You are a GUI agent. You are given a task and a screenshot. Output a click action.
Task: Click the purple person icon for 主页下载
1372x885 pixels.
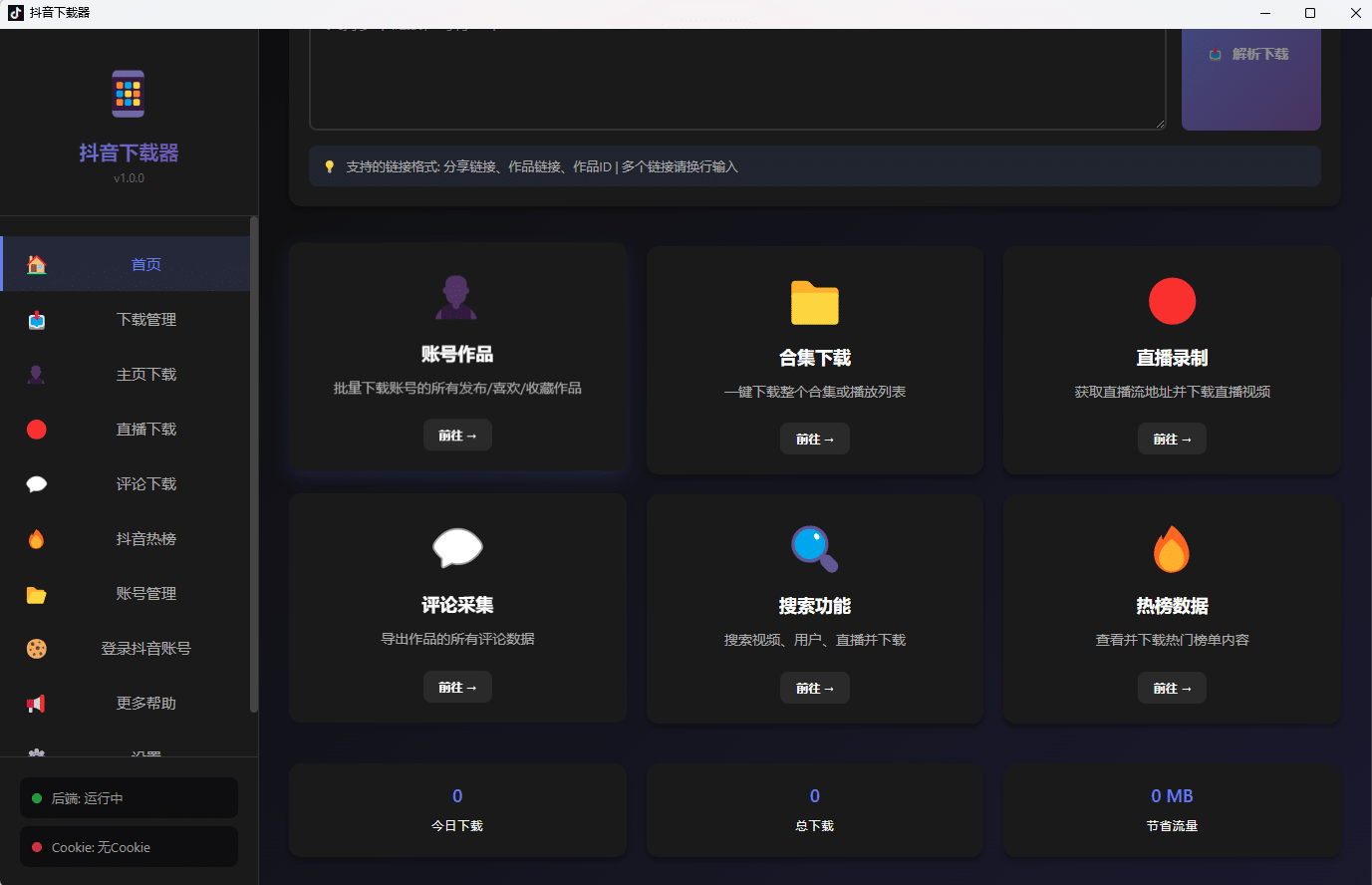36,374
